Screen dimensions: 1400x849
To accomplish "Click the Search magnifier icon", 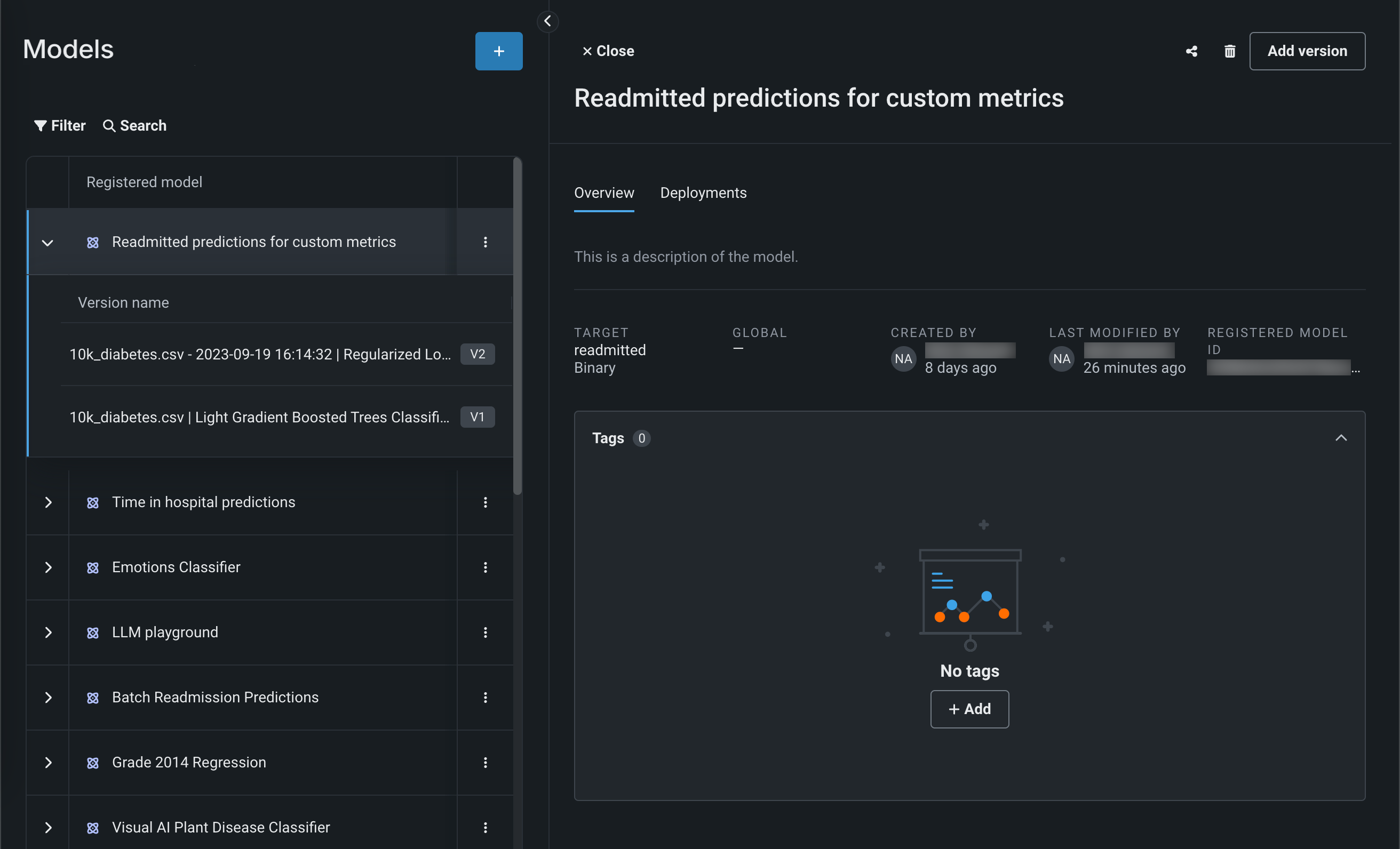I will 108,125.
